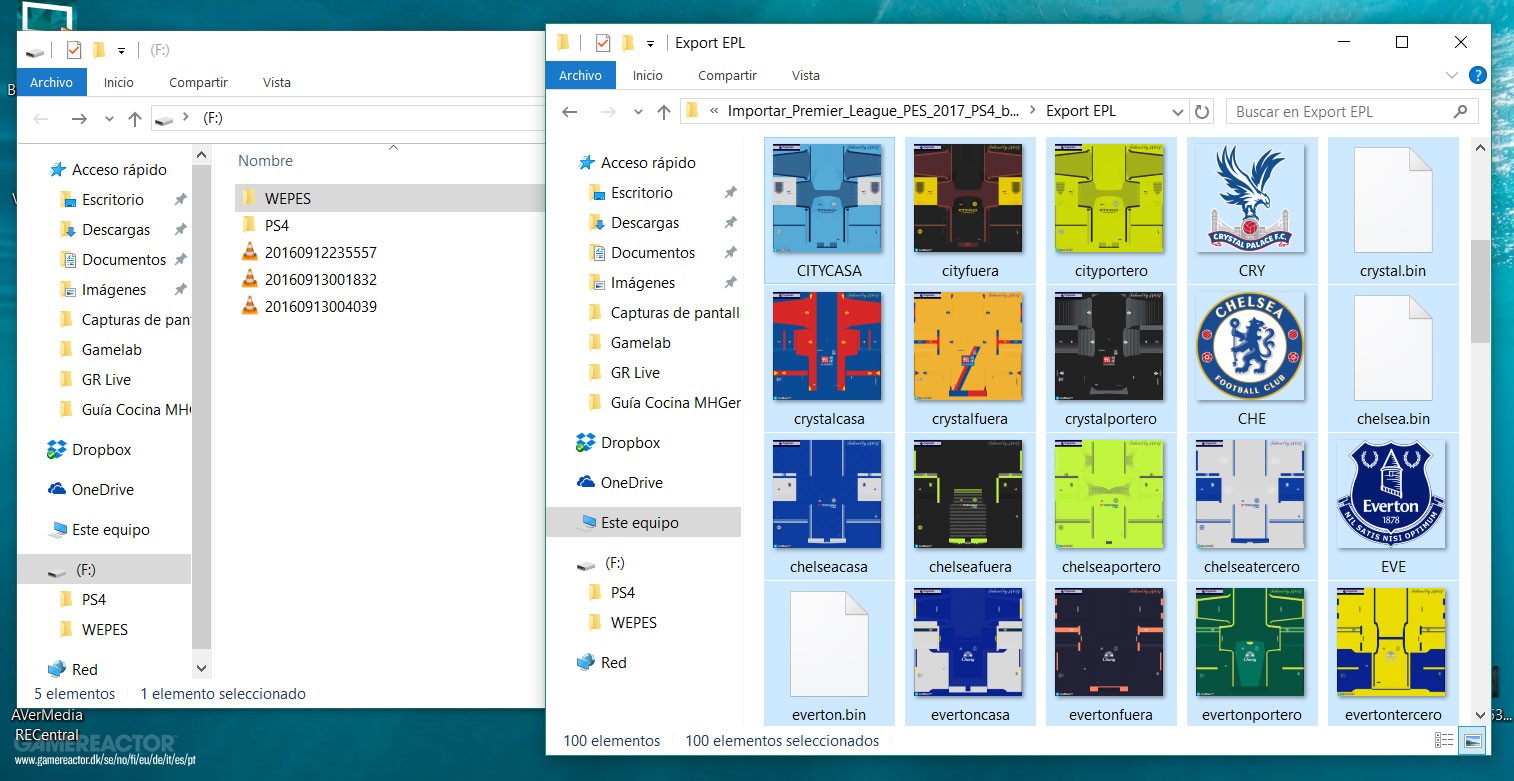Open video file 20160913001832
The width and height of the screenshot is (1514, 781).
320,279
